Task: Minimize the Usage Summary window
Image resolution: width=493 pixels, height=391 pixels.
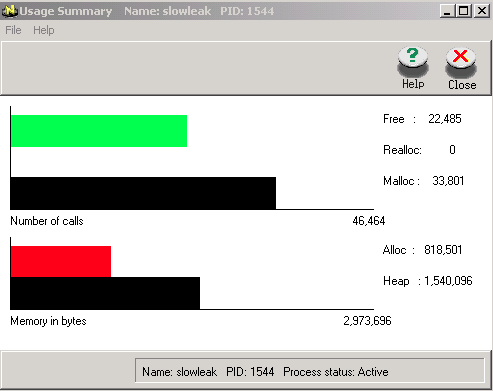Action: coord(447,11)
